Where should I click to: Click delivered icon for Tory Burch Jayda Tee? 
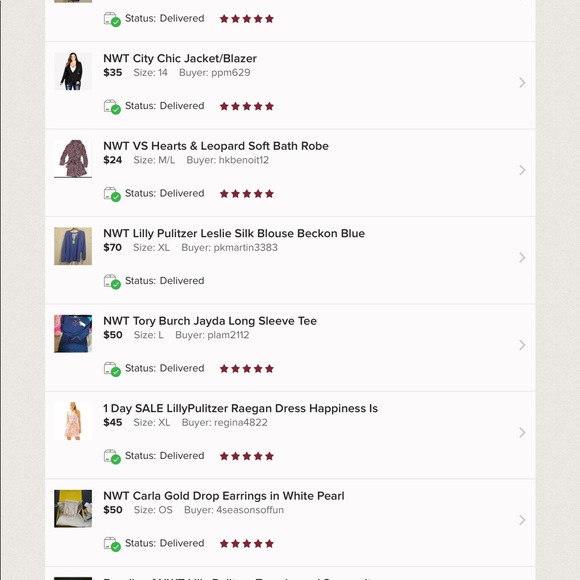(112, 369)
